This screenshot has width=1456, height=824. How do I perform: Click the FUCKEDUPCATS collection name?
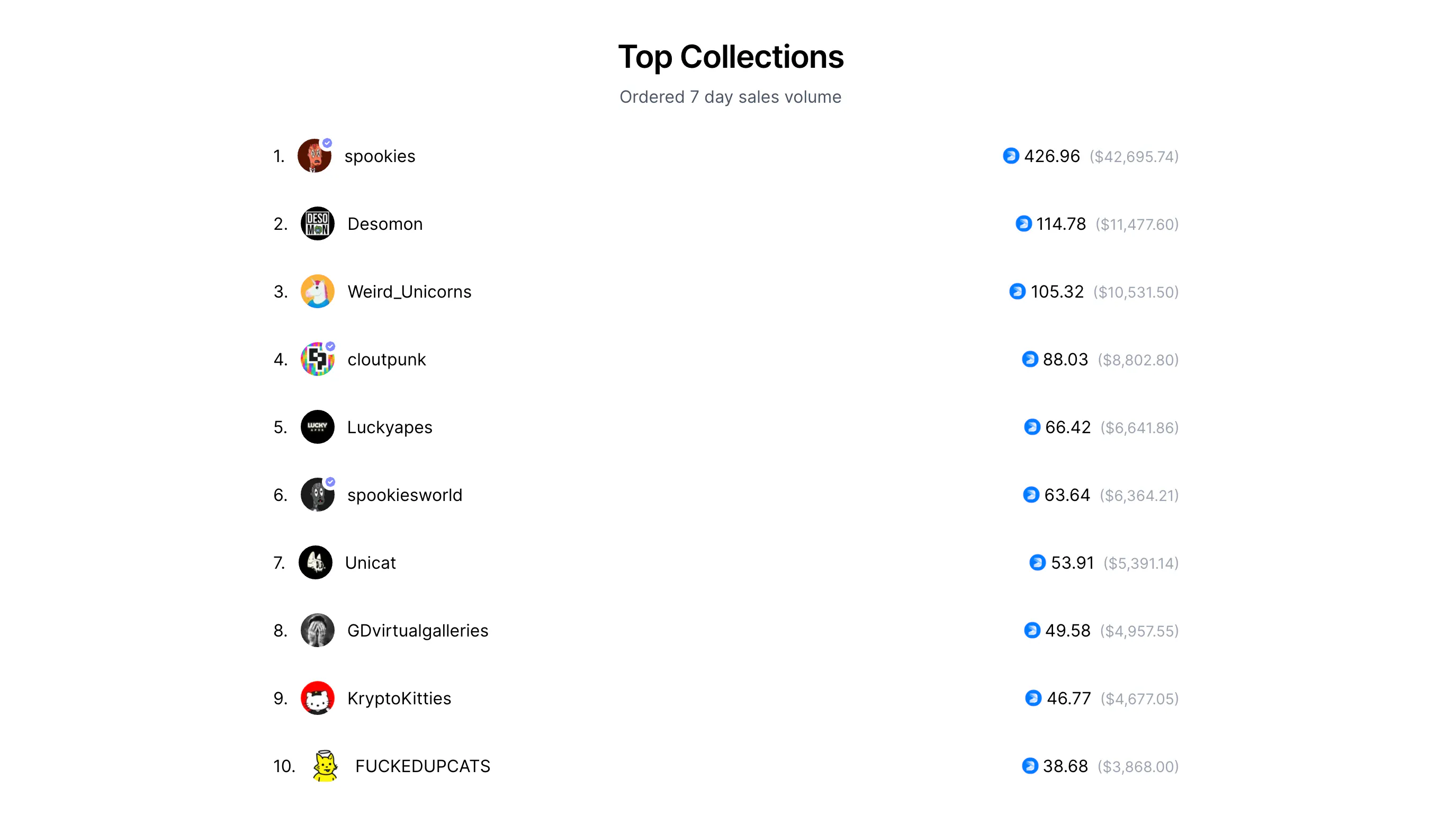click(x=423, y=766)
